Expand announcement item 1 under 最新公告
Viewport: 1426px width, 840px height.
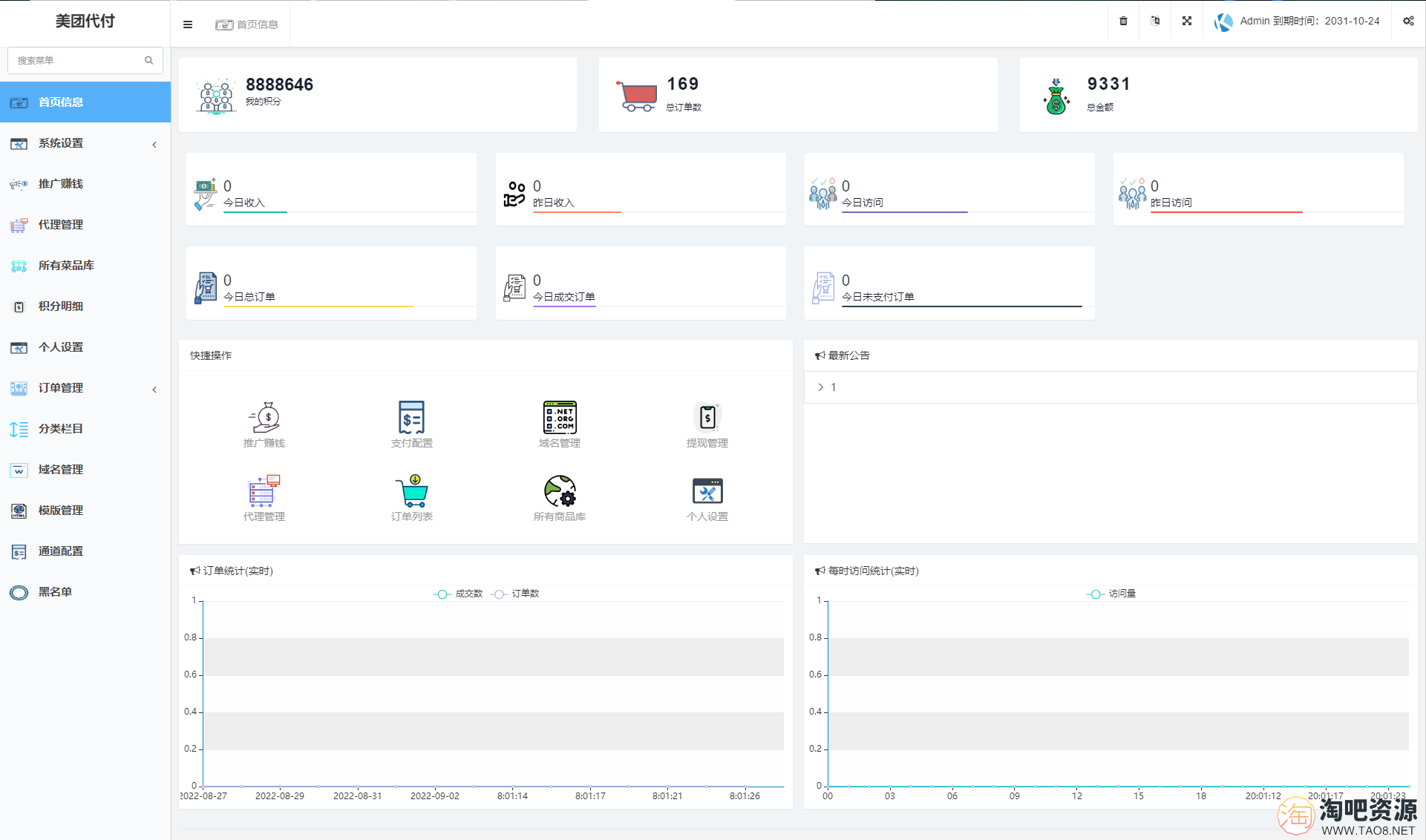1111,387
